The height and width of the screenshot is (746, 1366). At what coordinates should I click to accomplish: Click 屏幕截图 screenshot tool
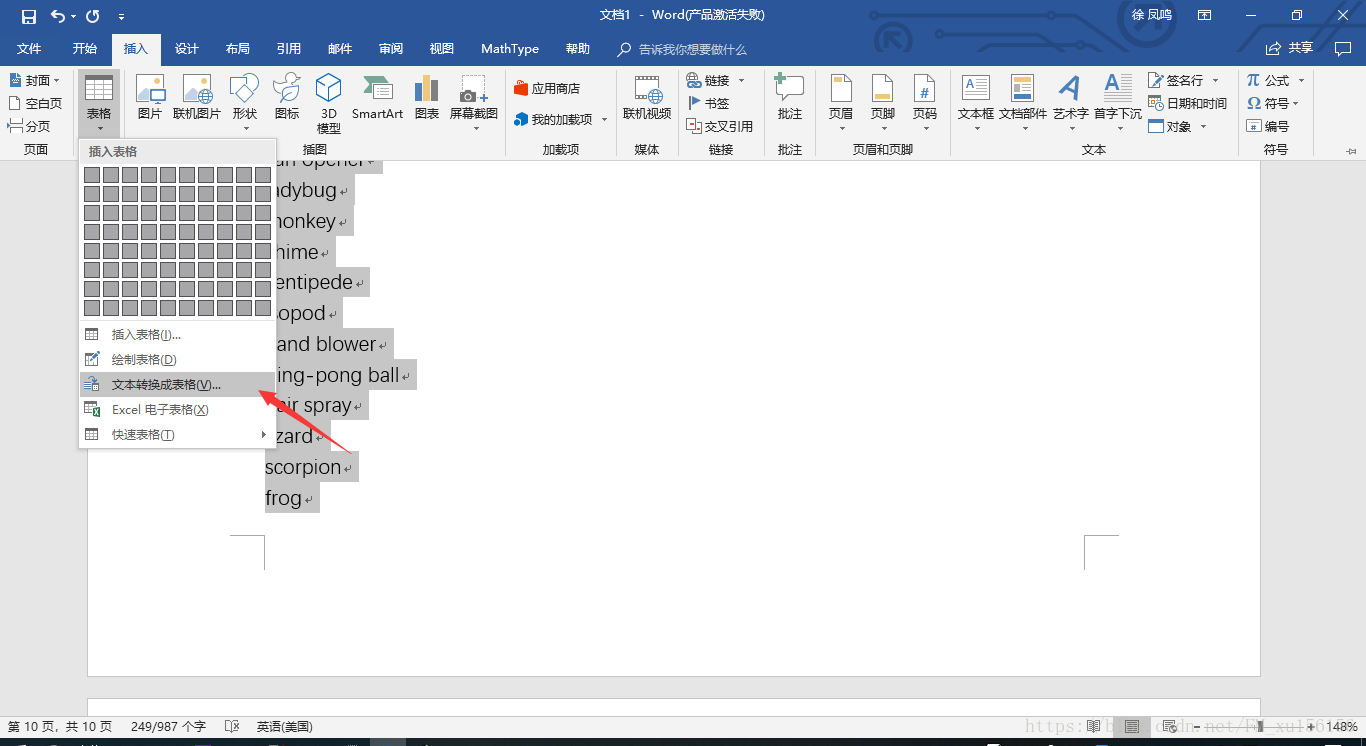click(x=473, y=103)
